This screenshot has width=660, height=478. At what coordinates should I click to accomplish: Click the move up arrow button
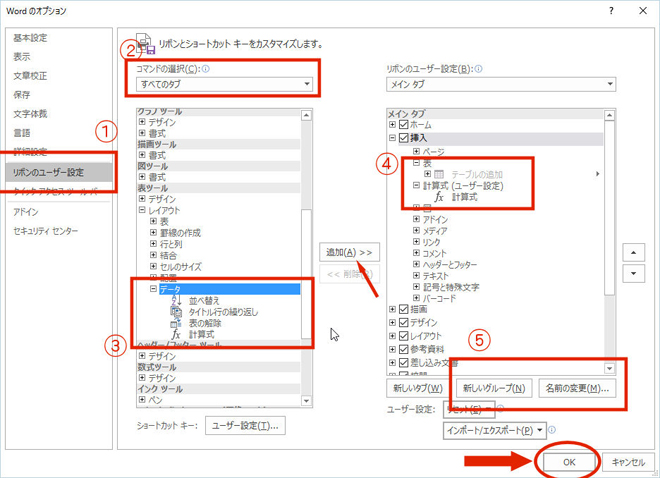coord(631,253)
